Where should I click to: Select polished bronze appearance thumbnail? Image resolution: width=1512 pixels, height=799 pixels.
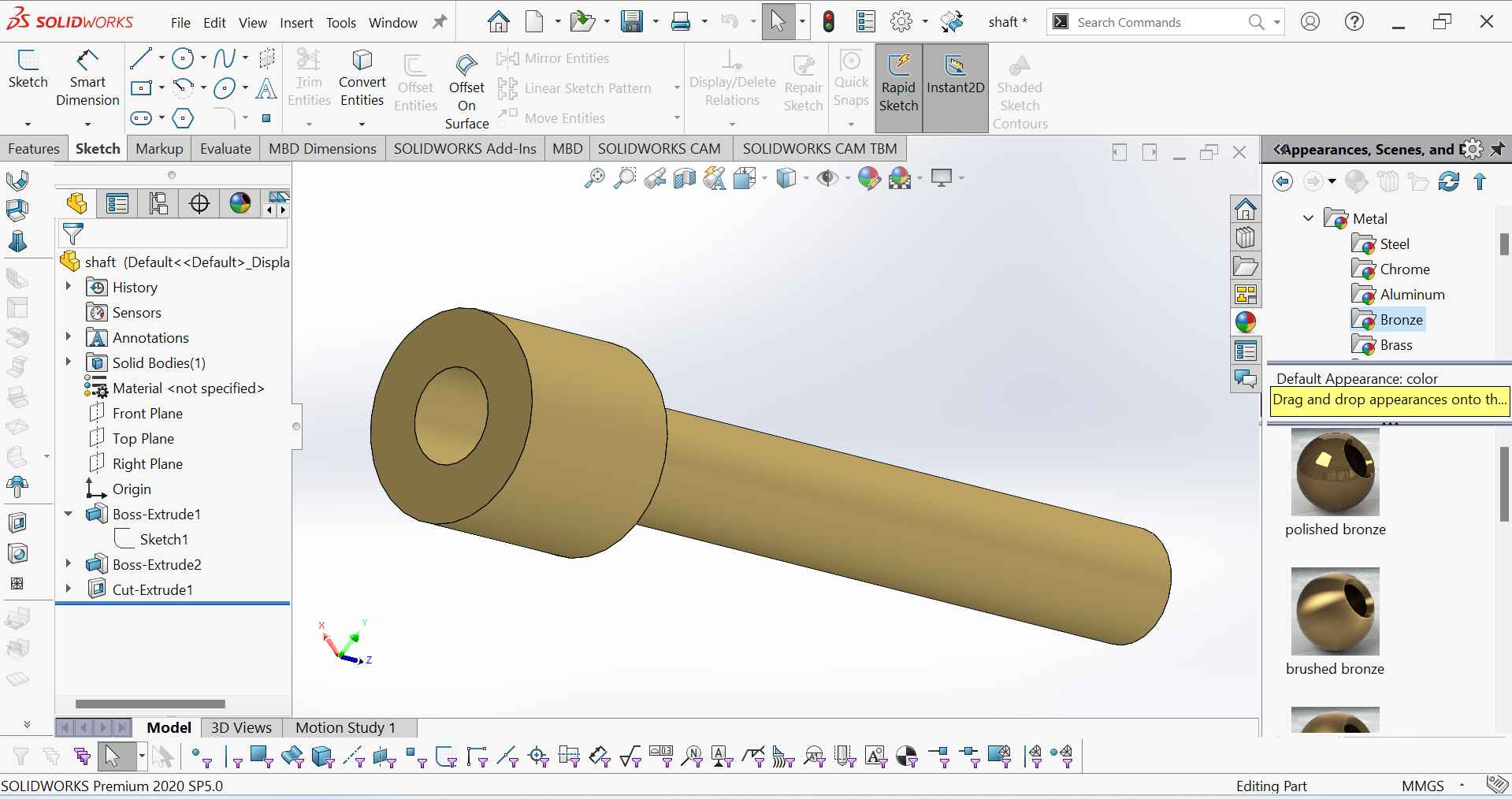point(1335,472)
